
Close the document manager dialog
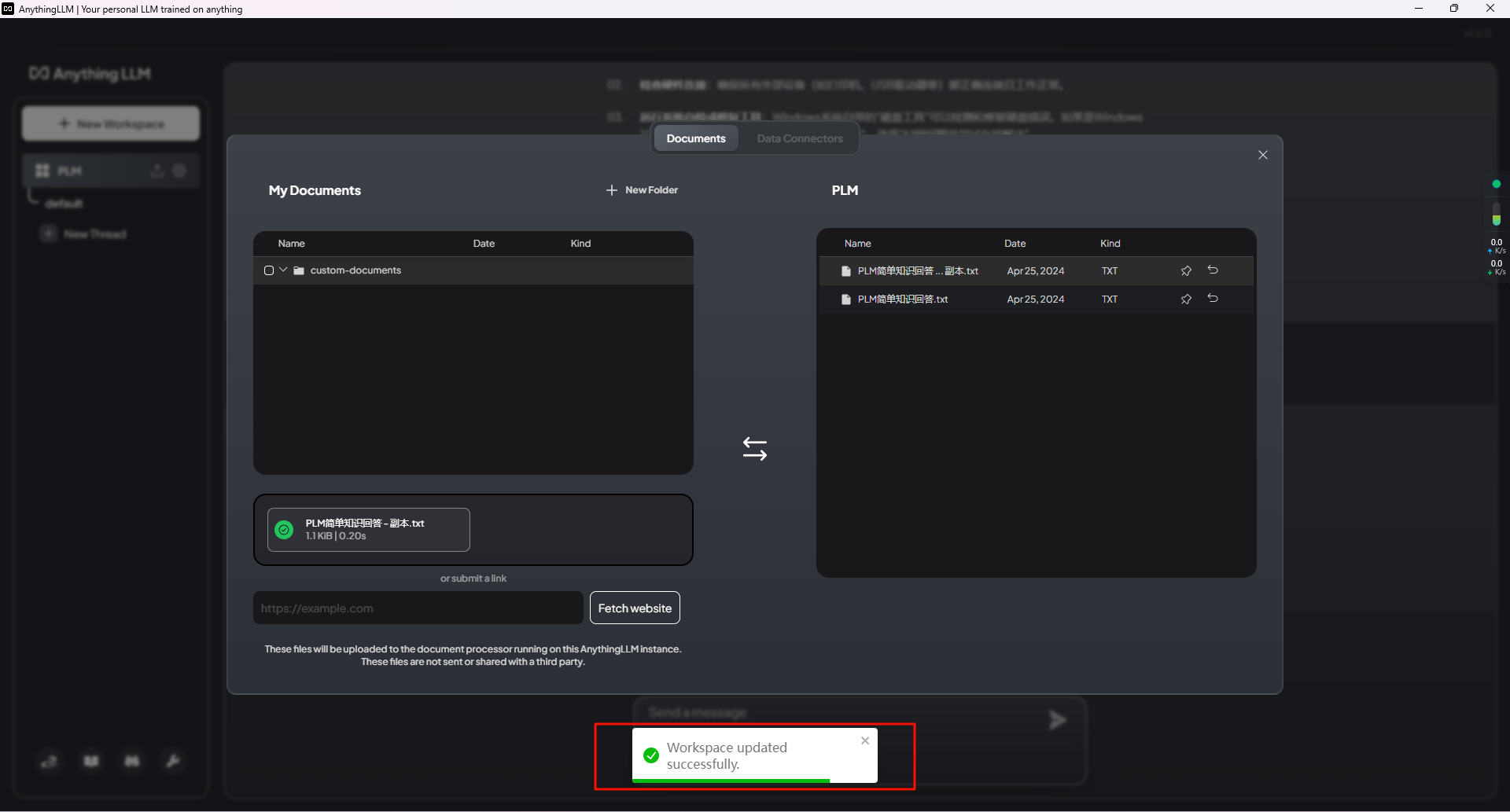[x=1263, y=155]
